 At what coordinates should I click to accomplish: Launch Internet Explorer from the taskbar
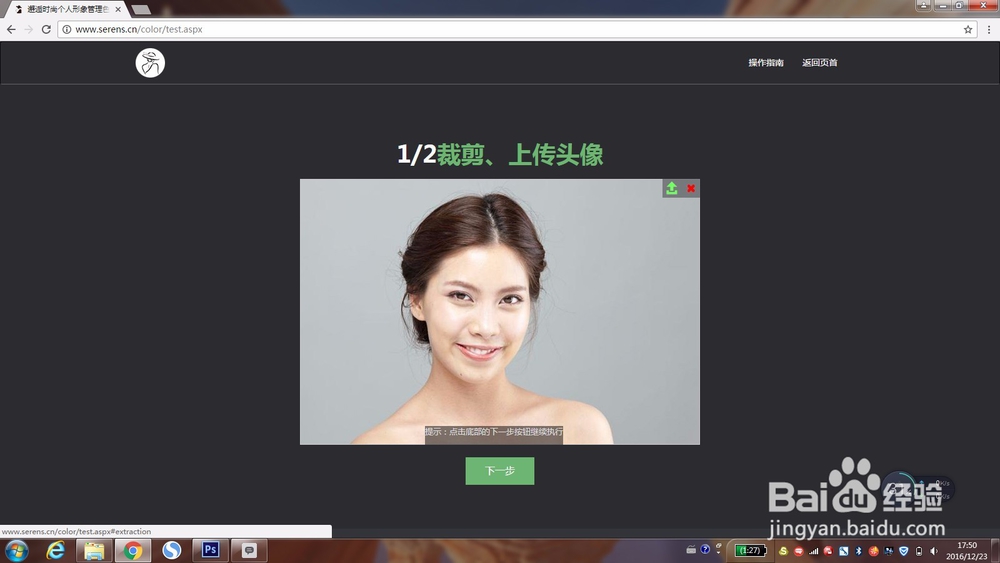[x=55, y=550]
